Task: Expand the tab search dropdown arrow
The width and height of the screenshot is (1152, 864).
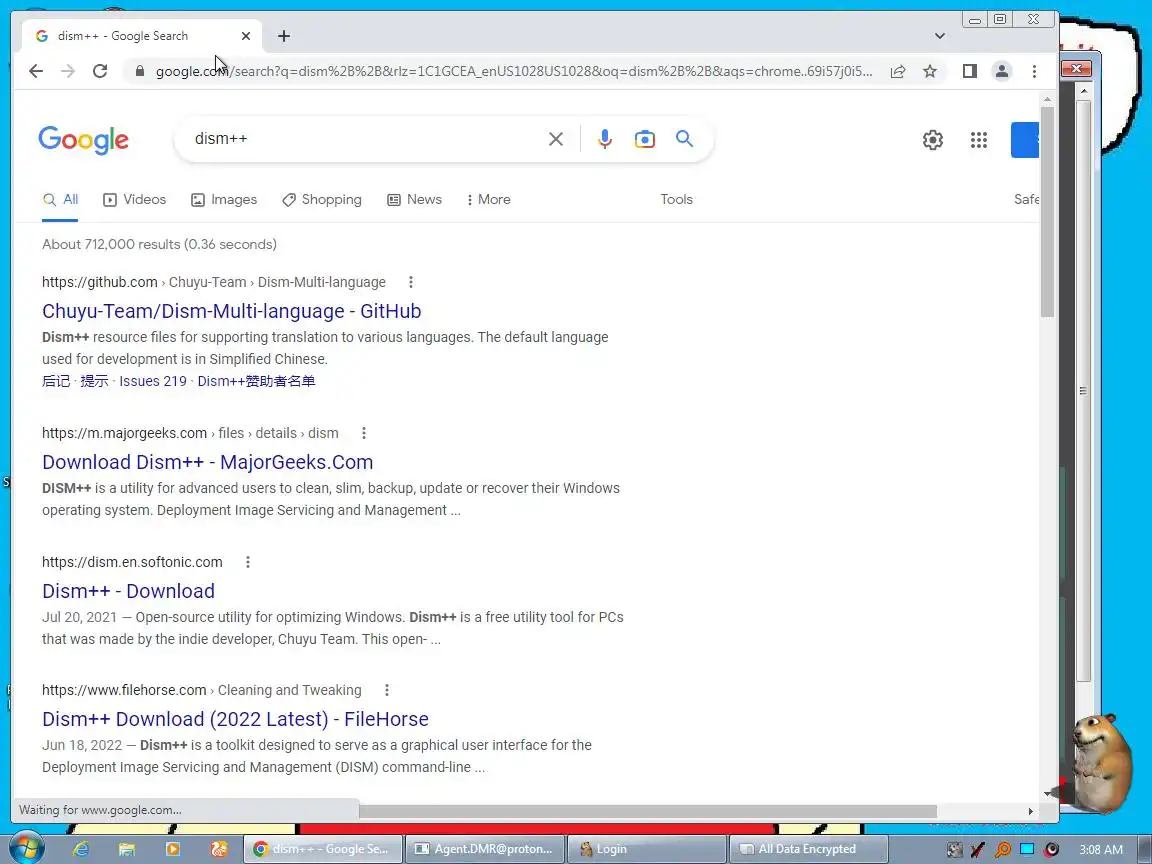Action: 940,36
